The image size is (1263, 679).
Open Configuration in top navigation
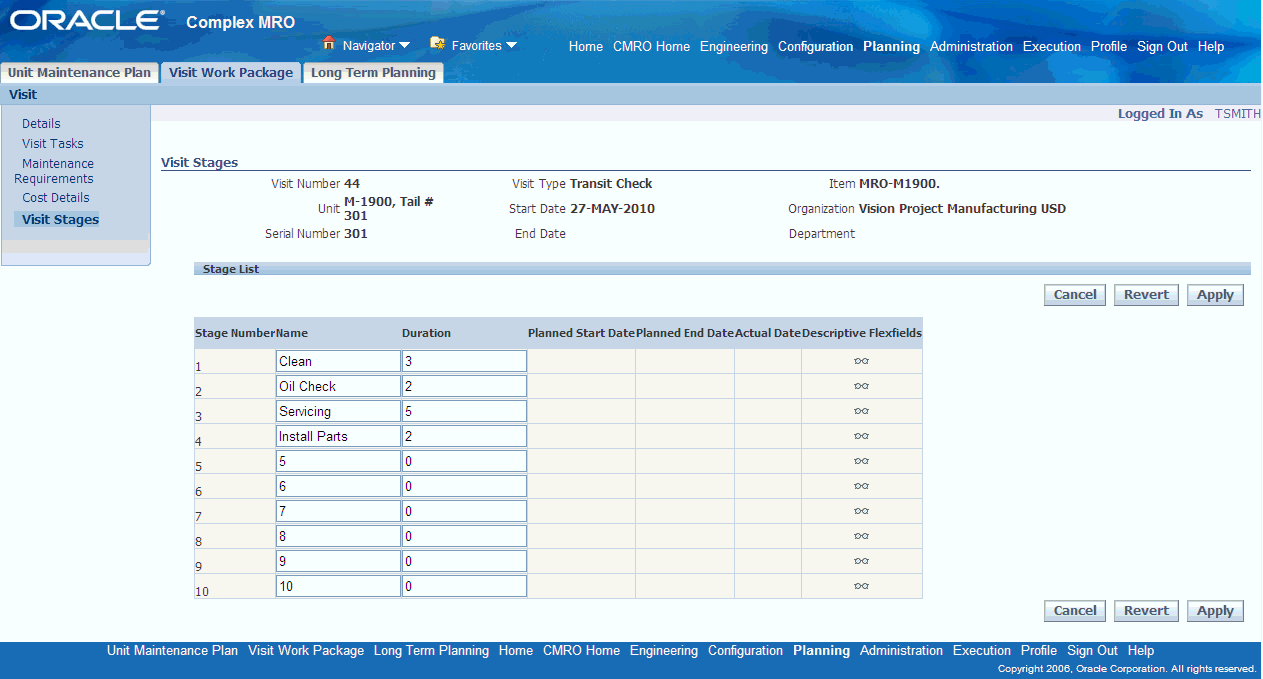click(815, 46)
